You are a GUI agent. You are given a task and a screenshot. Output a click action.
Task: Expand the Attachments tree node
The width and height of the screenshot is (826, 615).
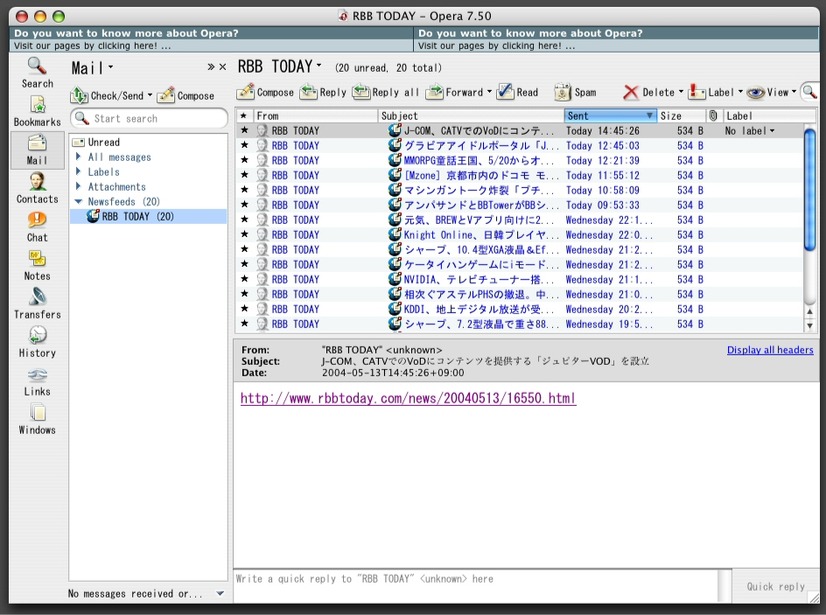pyautogui.click(x=78, y=186)
